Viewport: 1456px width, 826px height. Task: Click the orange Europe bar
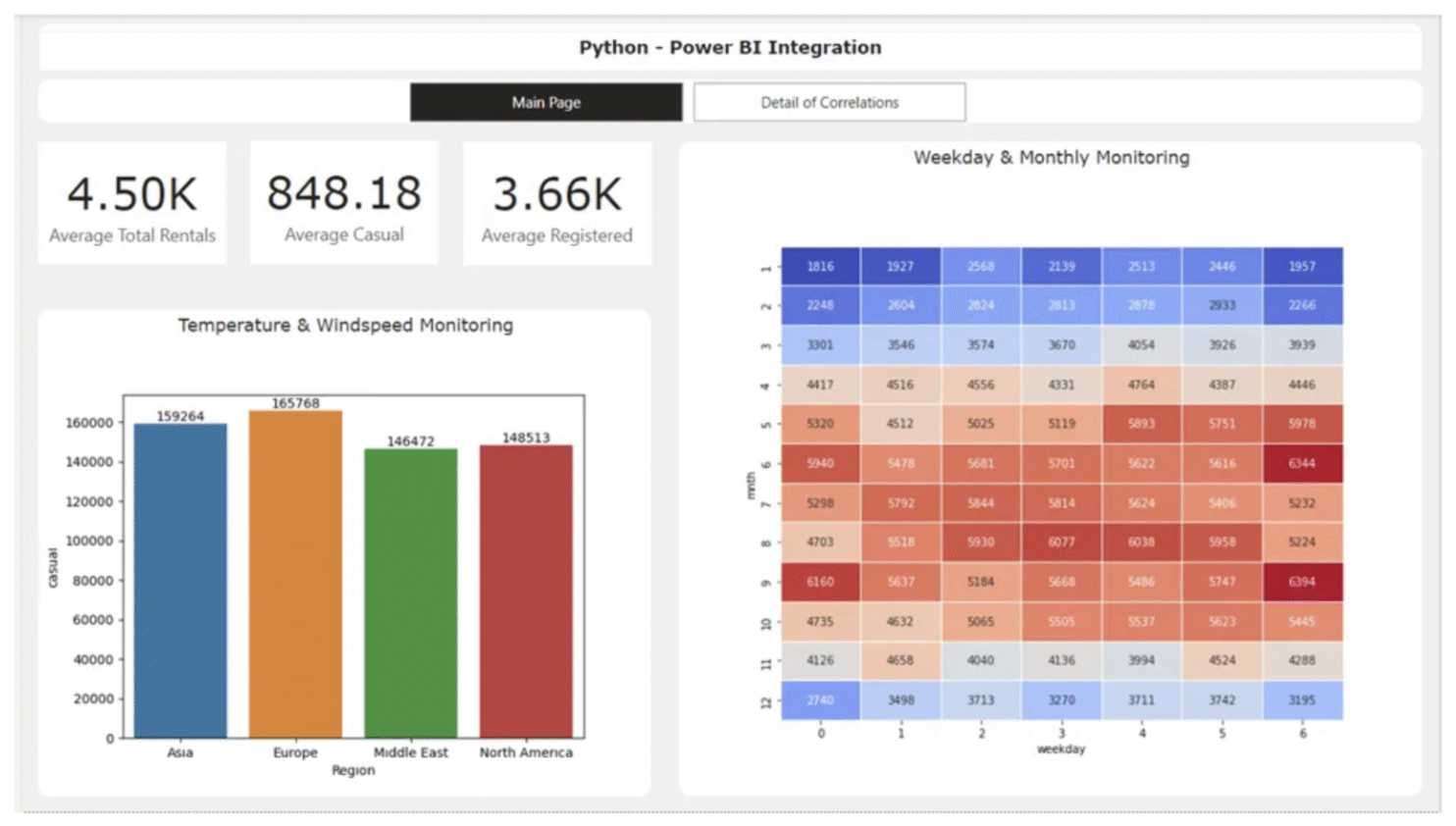[x=295, y=574]
